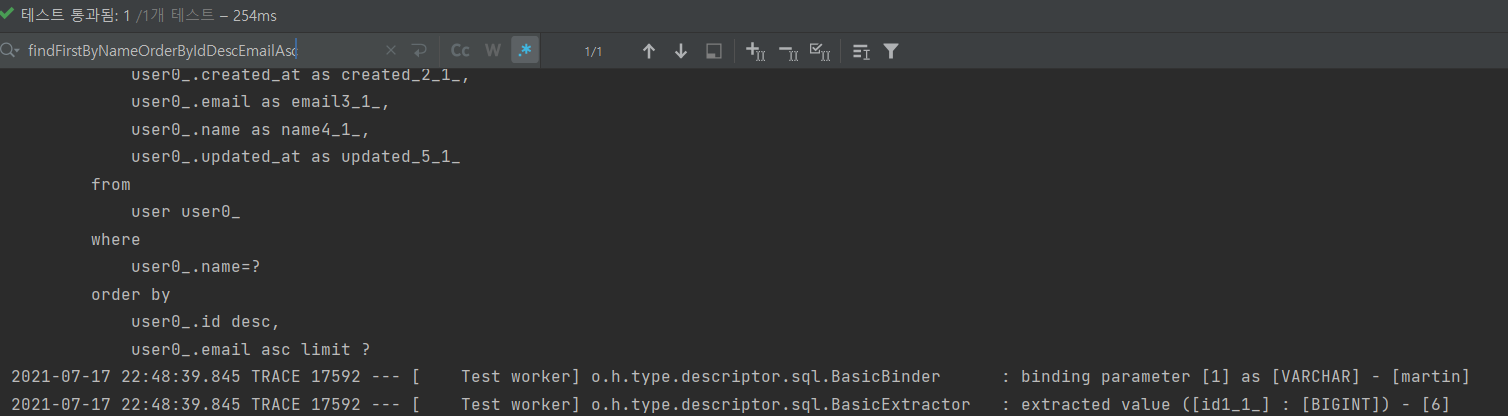Click 'user0_.email asc limit ?' line

pyautogui.click(x=250, y=350)
